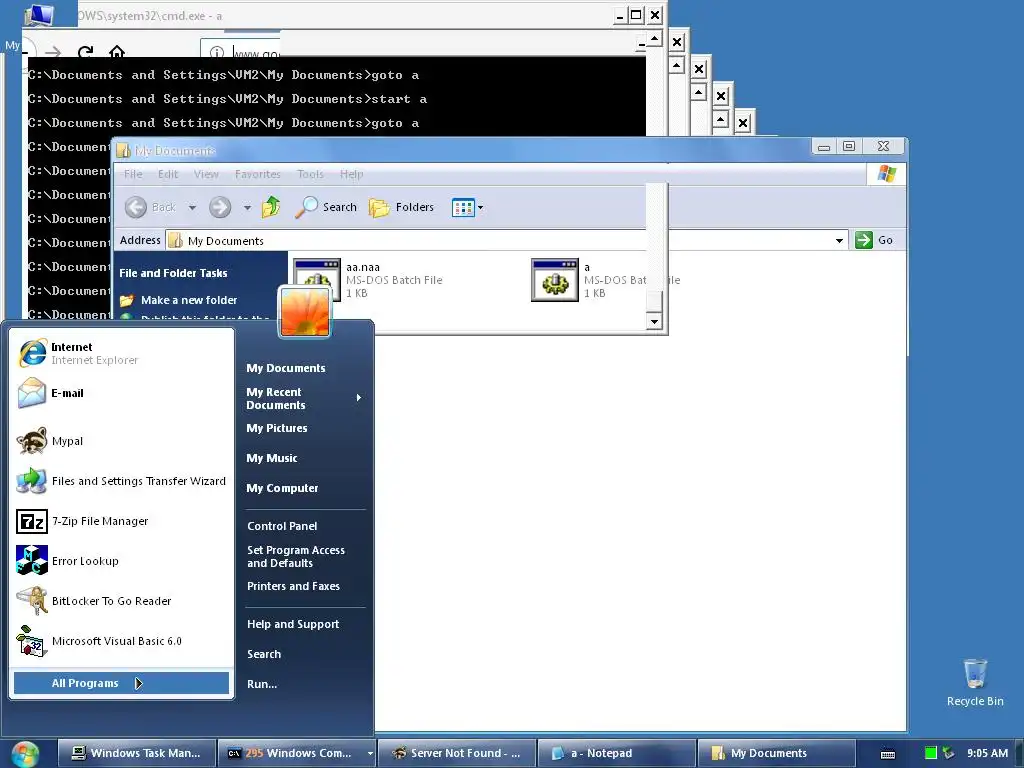Viewport: 1024px width, 768px height.
Task: Open the Favorites menu
Action: (x=257, y=174)
